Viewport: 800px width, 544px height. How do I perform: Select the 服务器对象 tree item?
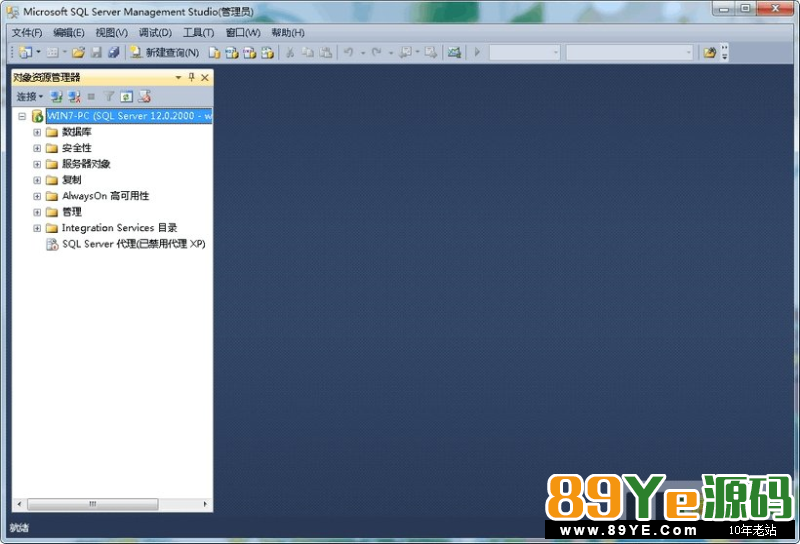(86, 164)
